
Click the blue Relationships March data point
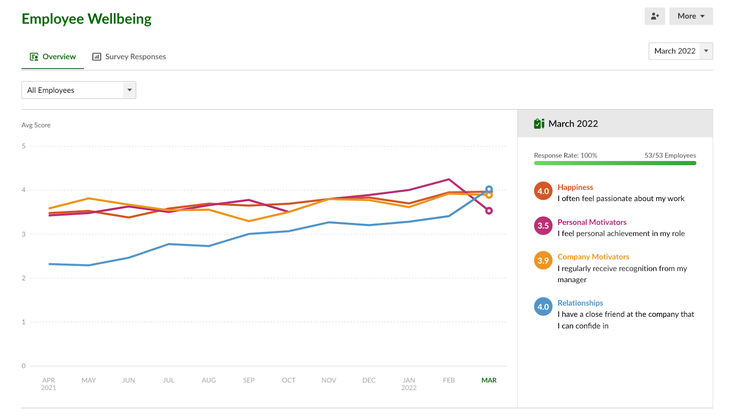tap(489, 189)
